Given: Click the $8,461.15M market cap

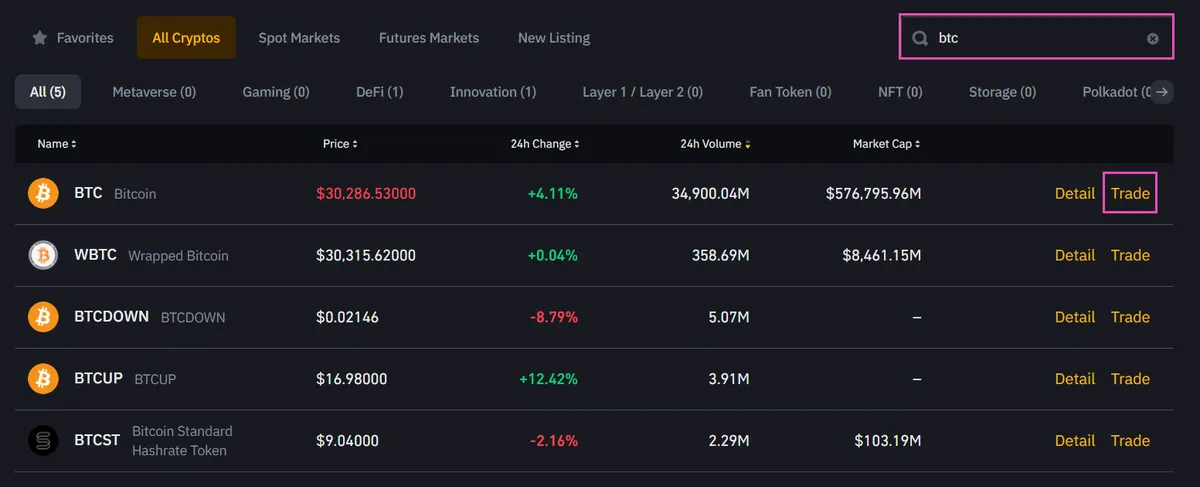Looking at the screenshot, I should (x=882, y=255).
